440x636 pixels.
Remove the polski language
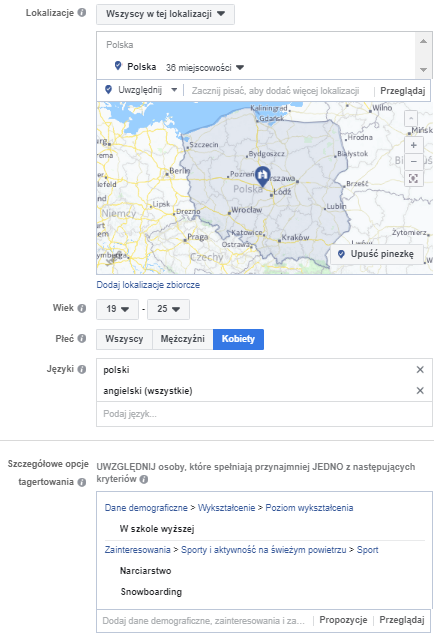point(420,370)
